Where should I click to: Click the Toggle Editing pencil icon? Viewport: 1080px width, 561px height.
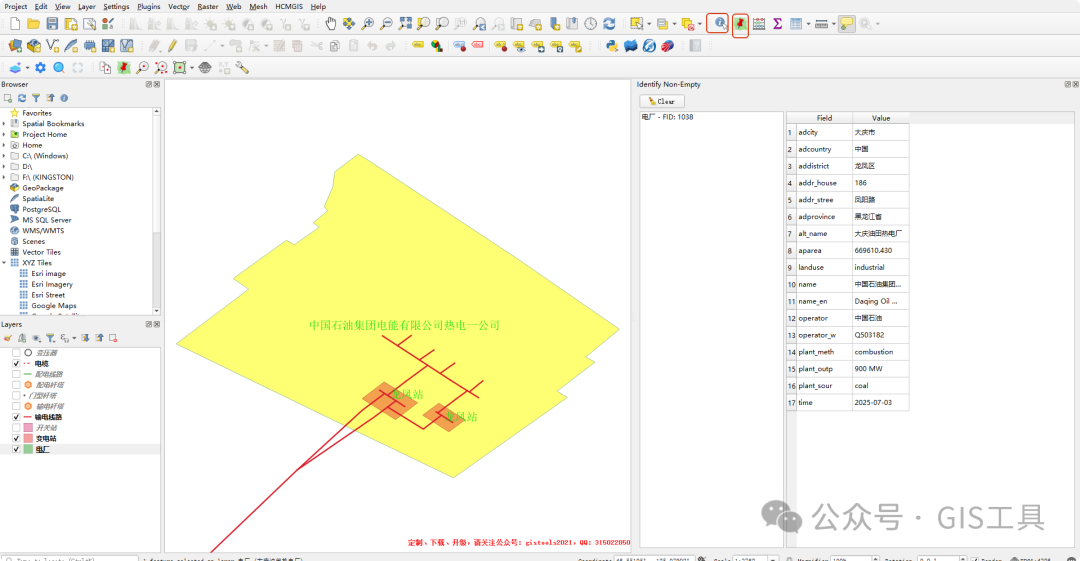[172, 46]
